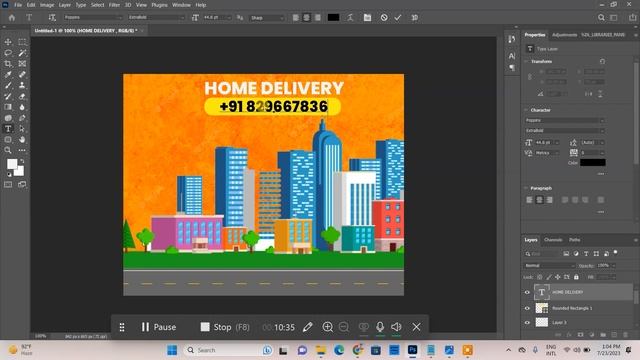Viewport: 640px width, 360px height.
Task: Select the Rectangle shape tool
Action: point(8,140)
